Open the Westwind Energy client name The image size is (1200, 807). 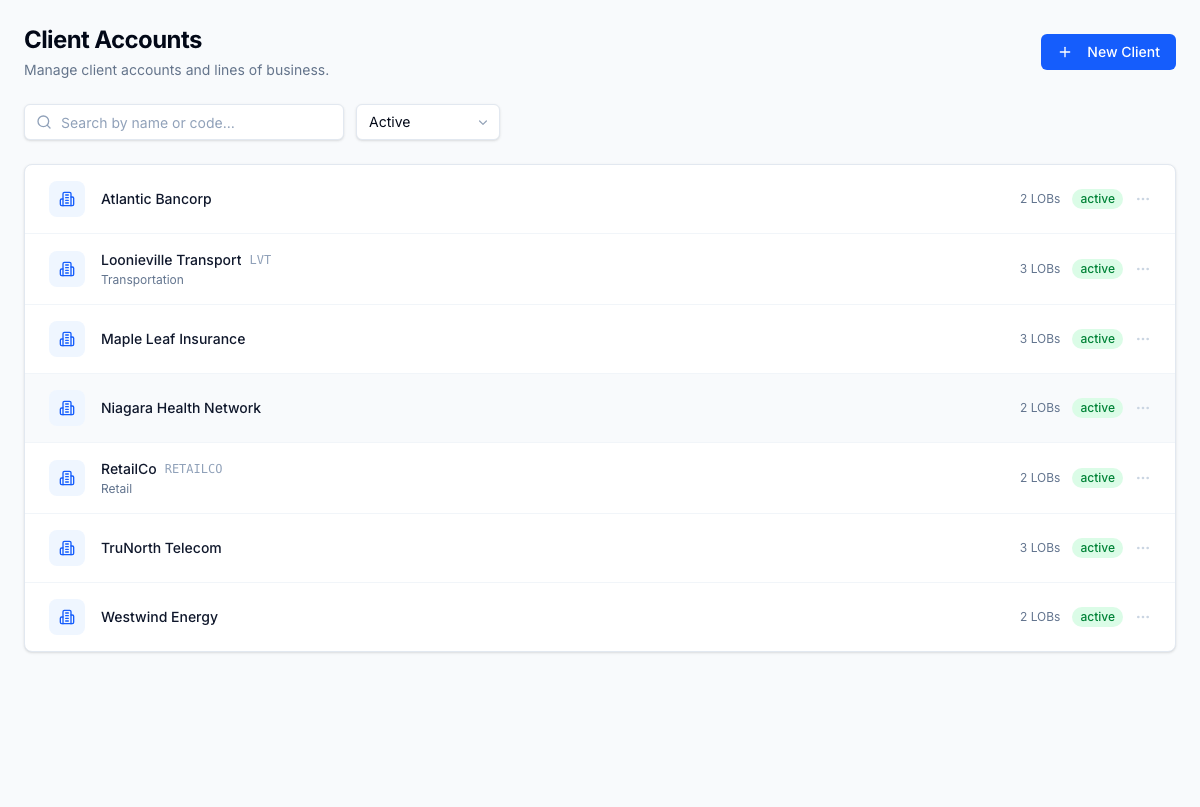click(159, 617)
